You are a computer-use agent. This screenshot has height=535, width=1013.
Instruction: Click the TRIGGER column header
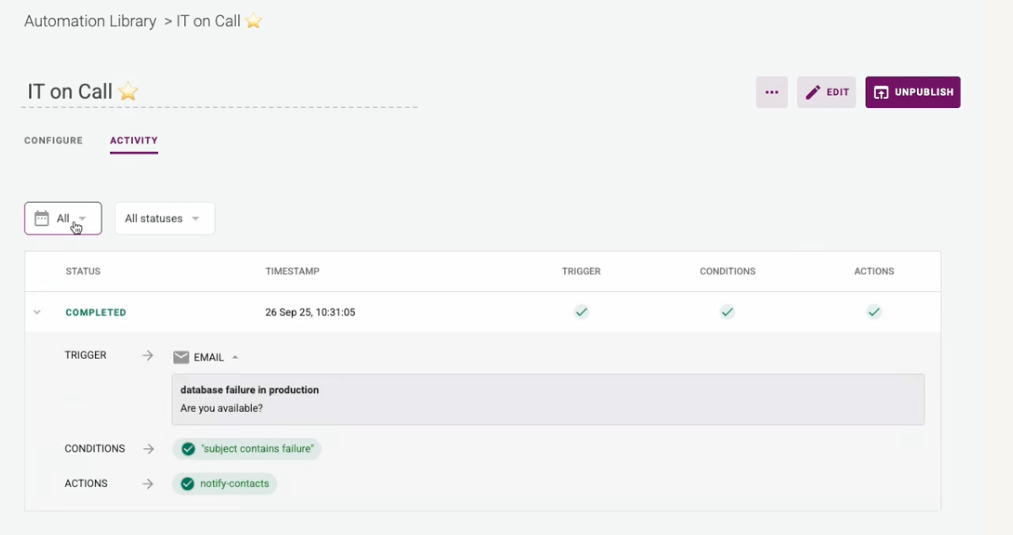tap(581, 271)
